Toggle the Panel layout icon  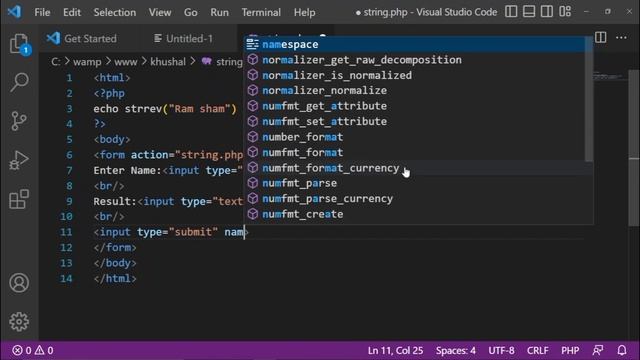pos(529,11)
